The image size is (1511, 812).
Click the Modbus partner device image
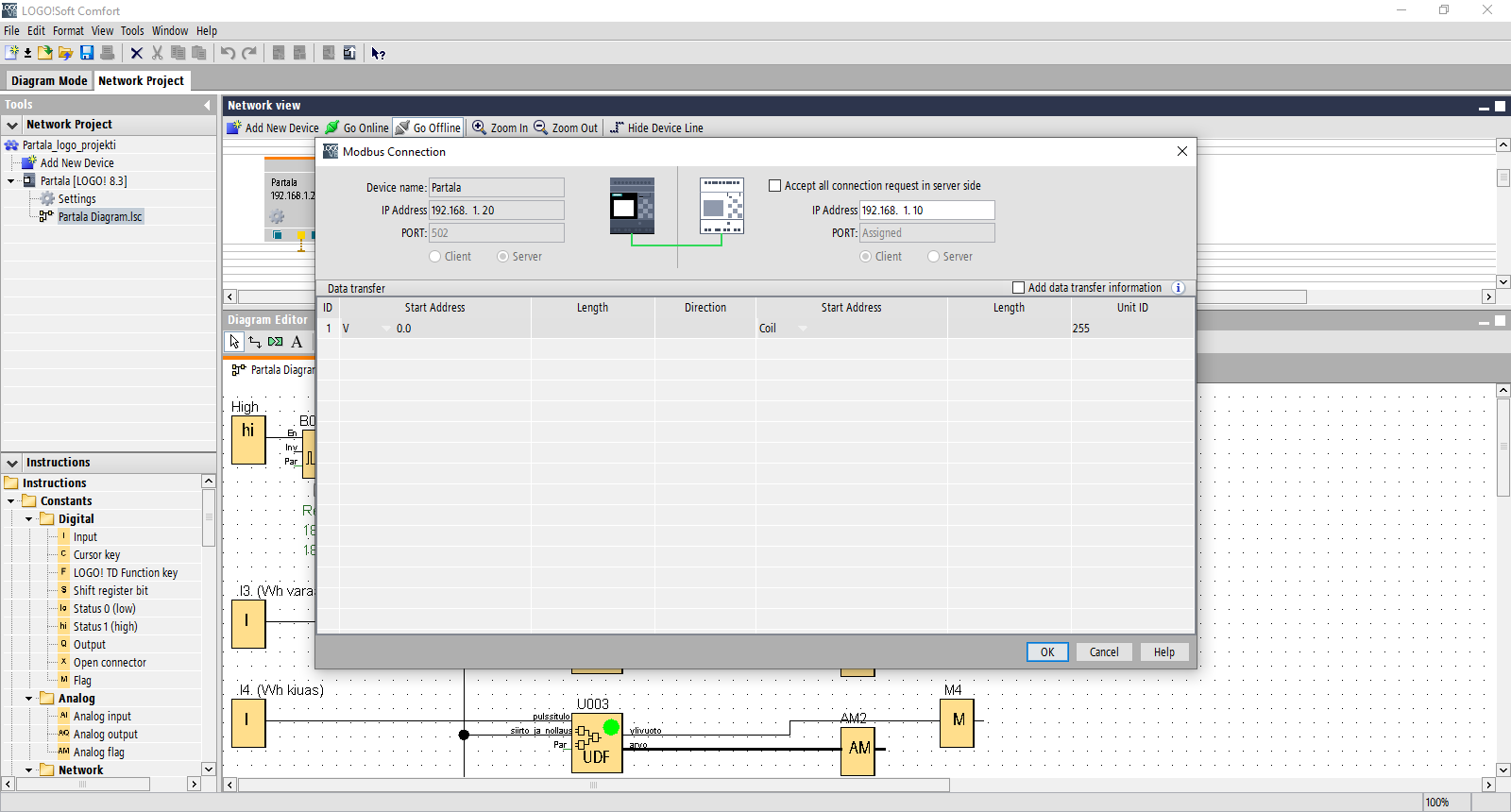click(722, 206)
